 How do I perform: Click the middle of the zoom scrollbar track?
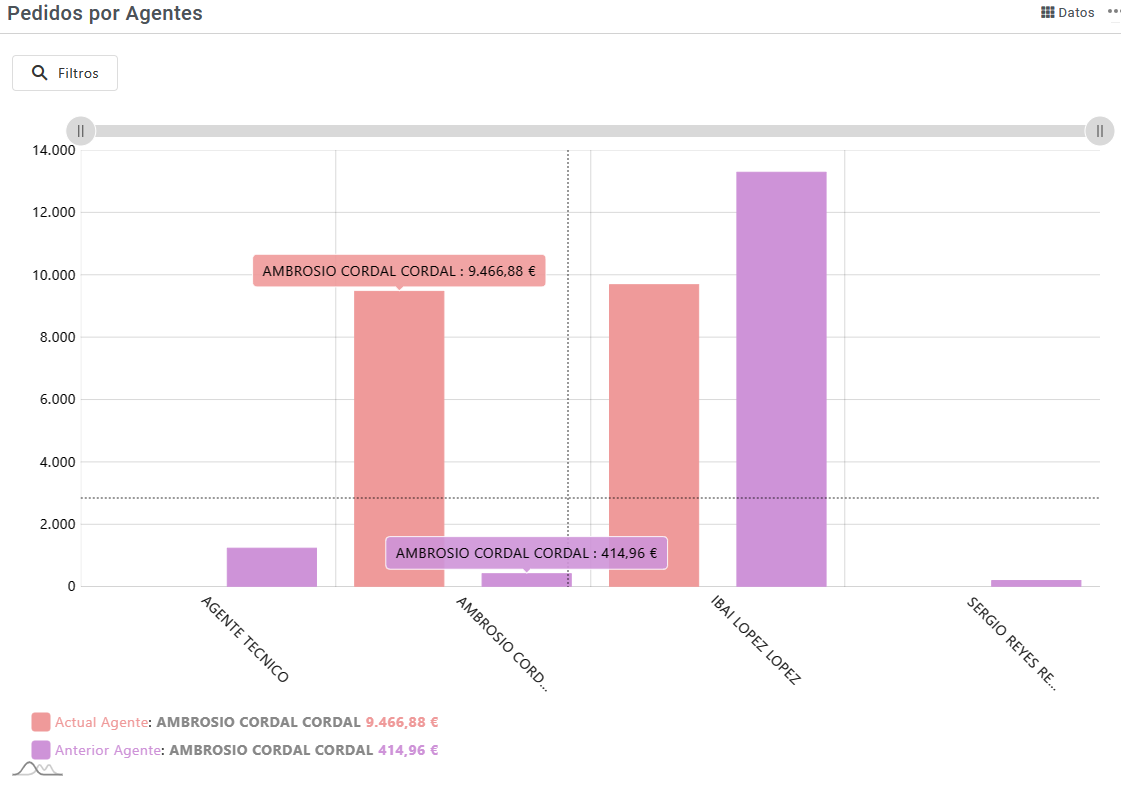[x=590, y=131]
